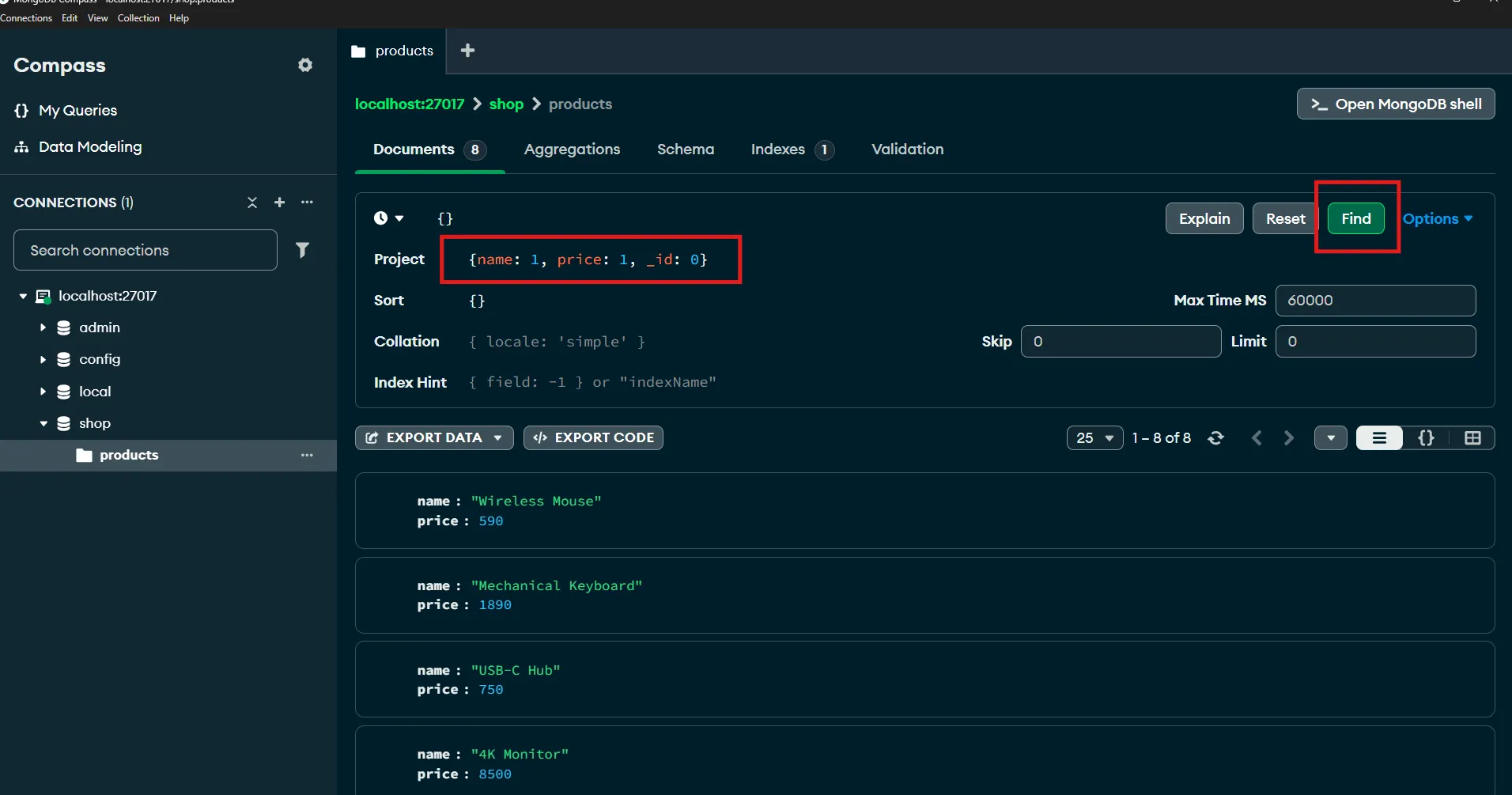
Task: Click "Wireless Mouse" name value
Action: coord(536,502)
